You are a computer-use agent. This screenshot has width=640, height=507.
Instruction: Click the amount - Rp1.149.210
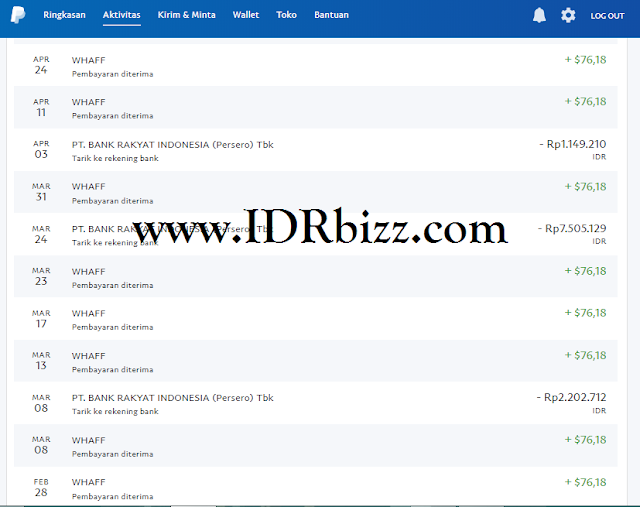point(573,144)
